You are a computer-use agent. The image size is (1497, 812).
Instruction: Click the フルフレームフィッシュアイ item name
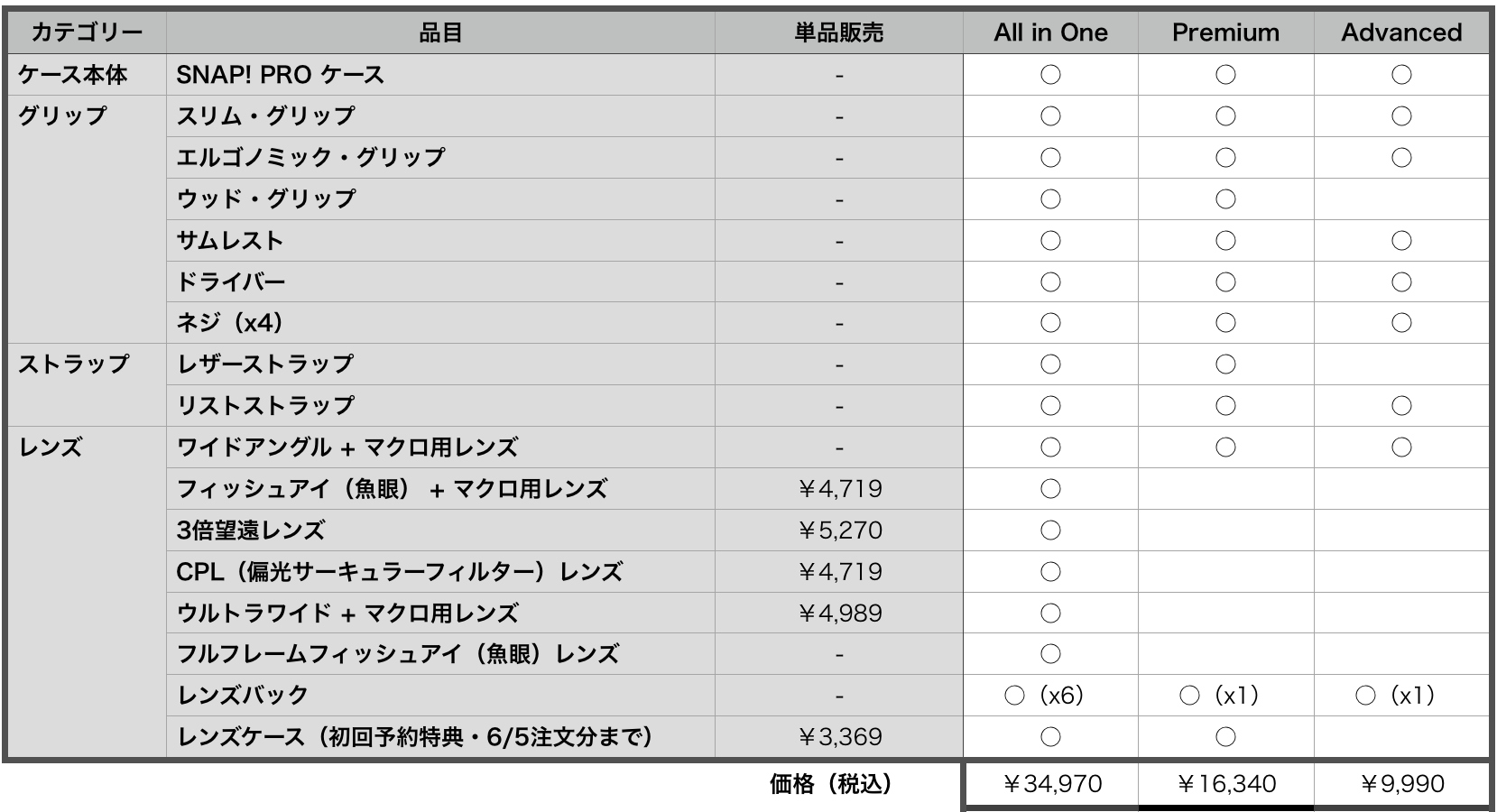pos(398,654)
